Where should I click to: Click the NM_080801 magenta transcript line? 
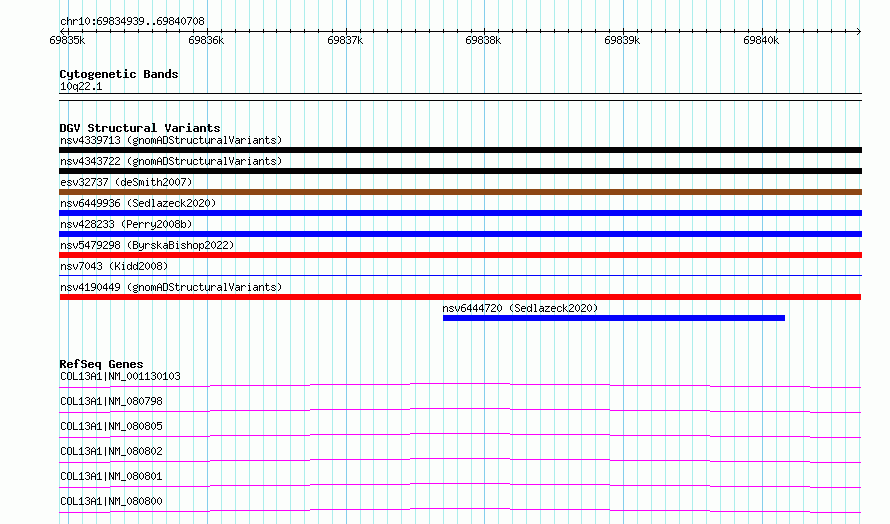(460, 485)
